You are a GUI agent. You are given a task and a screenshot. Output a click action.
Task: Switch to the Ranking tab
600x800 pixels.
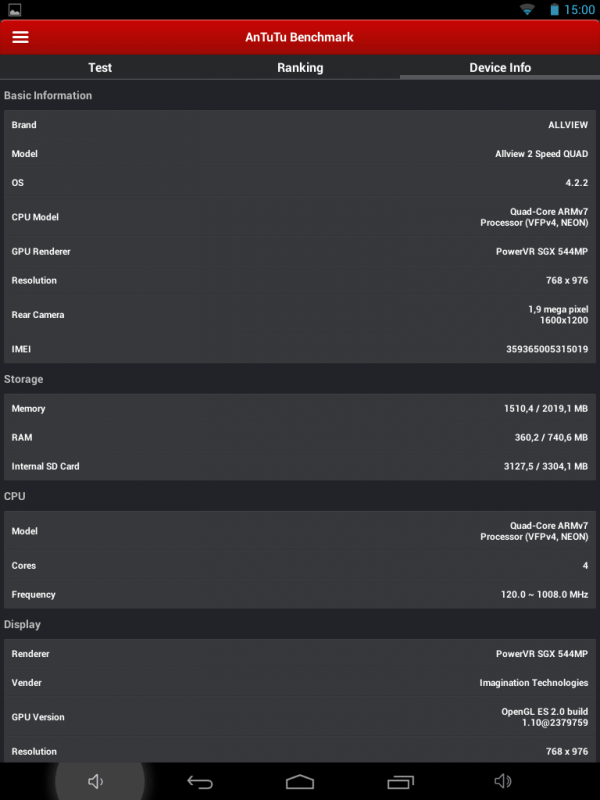[300, 68]
